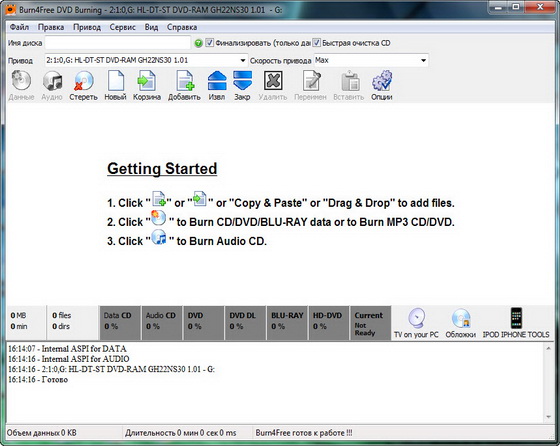This screenshot has width=560, height=446.
Task: Open TV on your PC
Action: (x=416, y=323)
